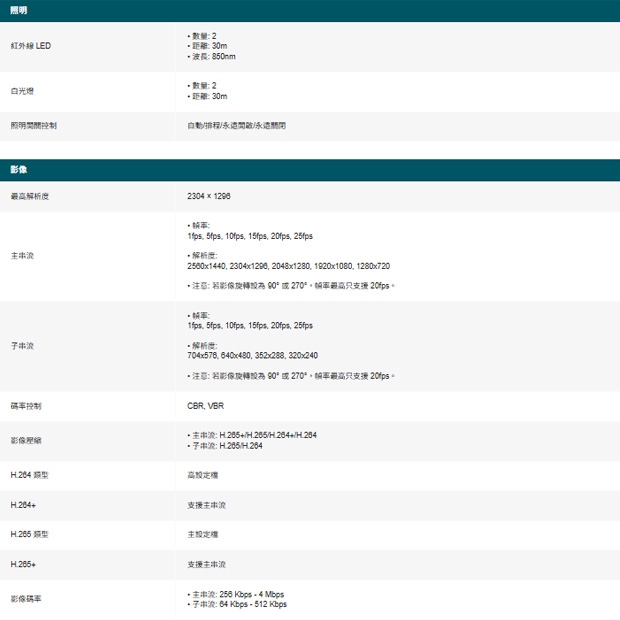The height and width of the screenshot is (620, 620).
Task: Click the 碼率控制 row label
Action: (26, 406)
